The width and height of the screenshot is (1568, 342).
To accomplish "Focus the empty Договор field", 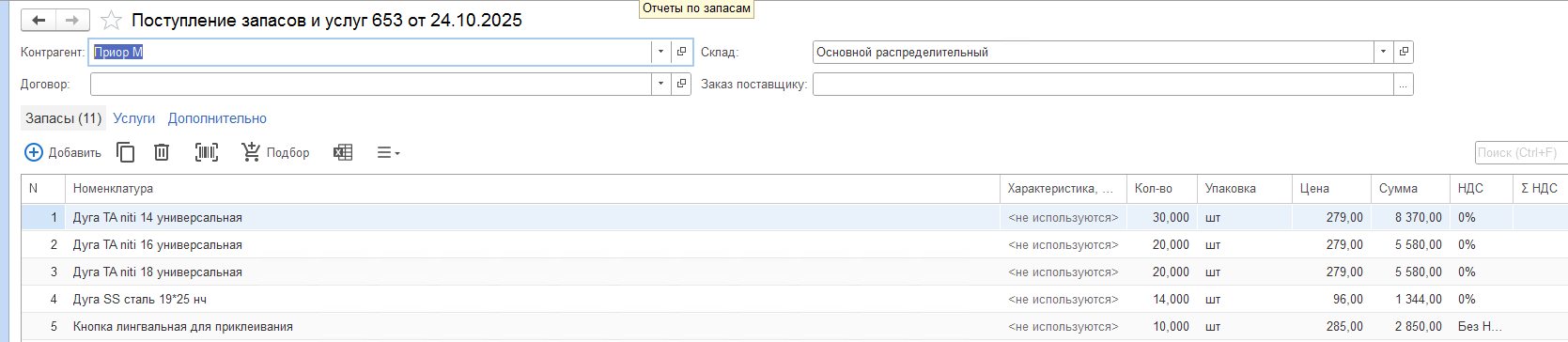I will tap(370, 84).
